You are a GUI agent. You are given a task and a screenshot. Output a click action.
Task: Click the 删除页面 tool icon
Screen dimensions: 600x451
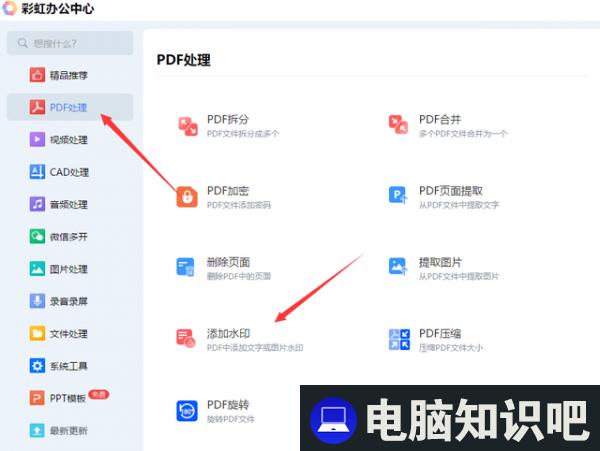[186, 267]
